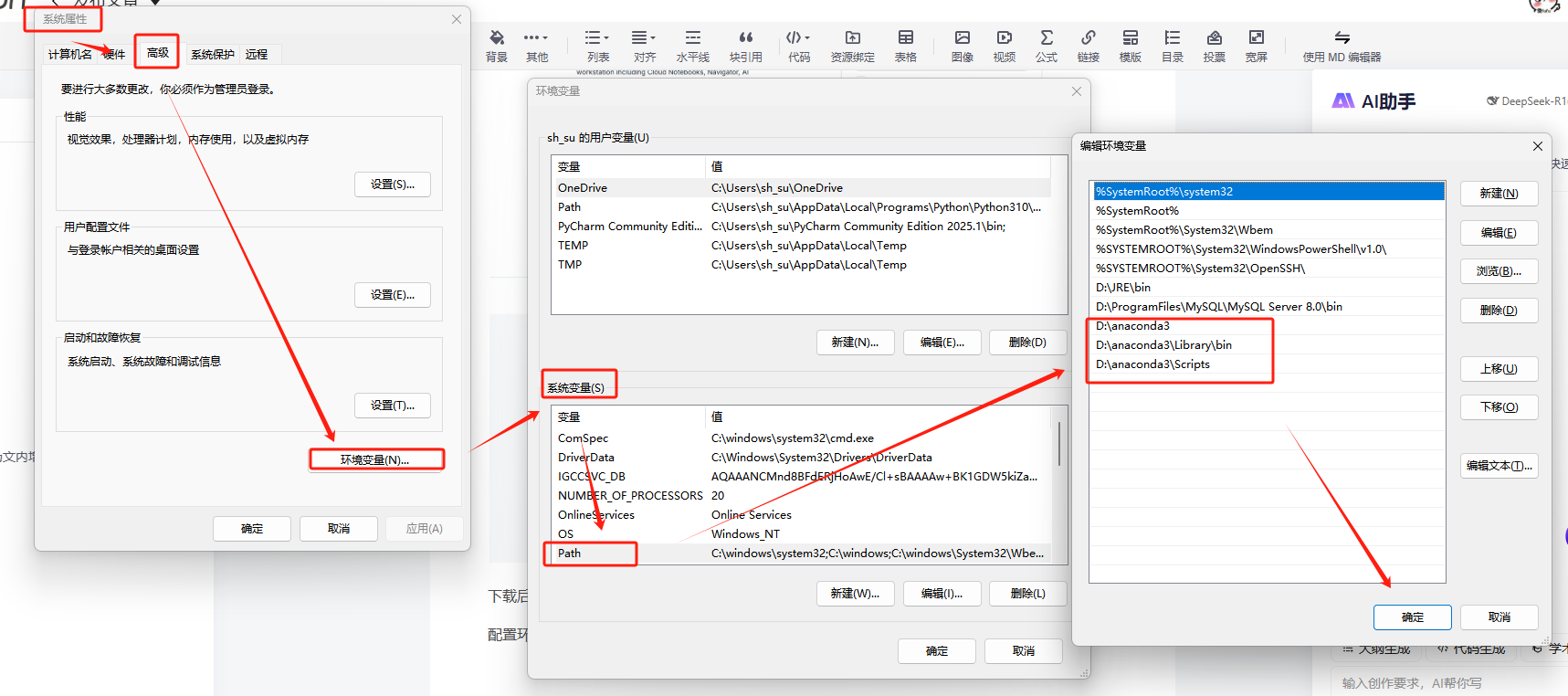Insert a 表格 table
This screenshot has height=696, width=1568.
906,46
